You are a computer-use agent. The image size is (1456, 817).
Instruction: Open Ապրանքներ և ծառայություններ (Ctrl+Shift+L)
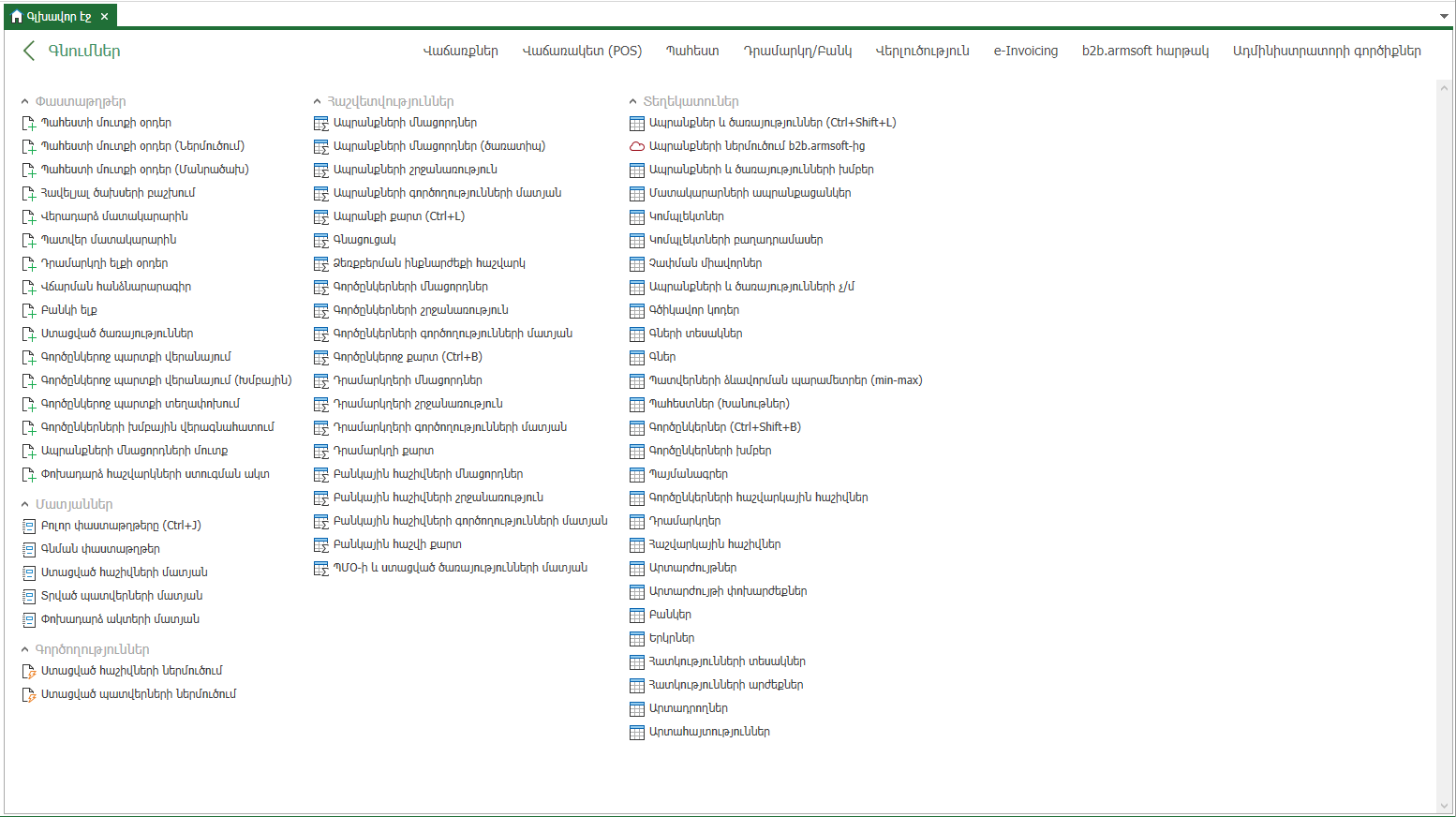(x=772, y=123)
